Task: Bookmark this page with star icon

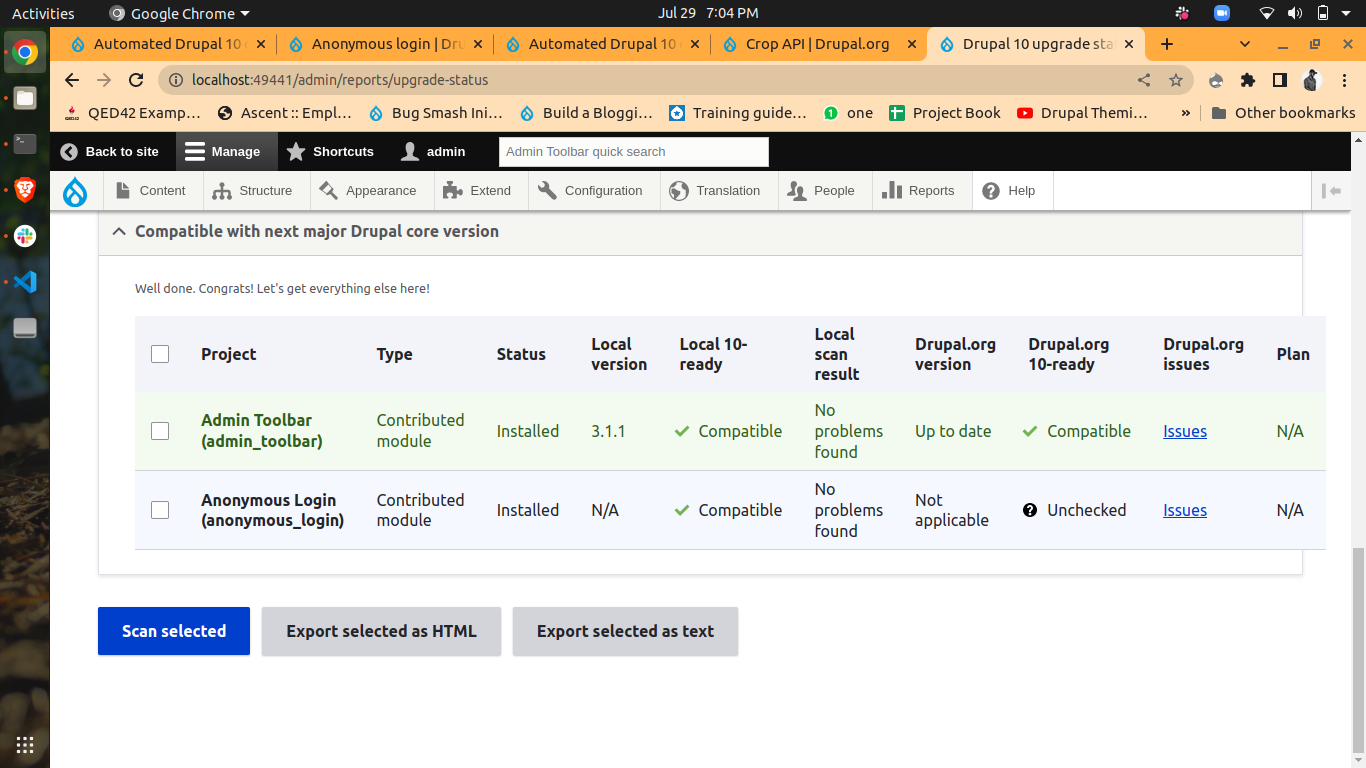Action: [1176, 80]
